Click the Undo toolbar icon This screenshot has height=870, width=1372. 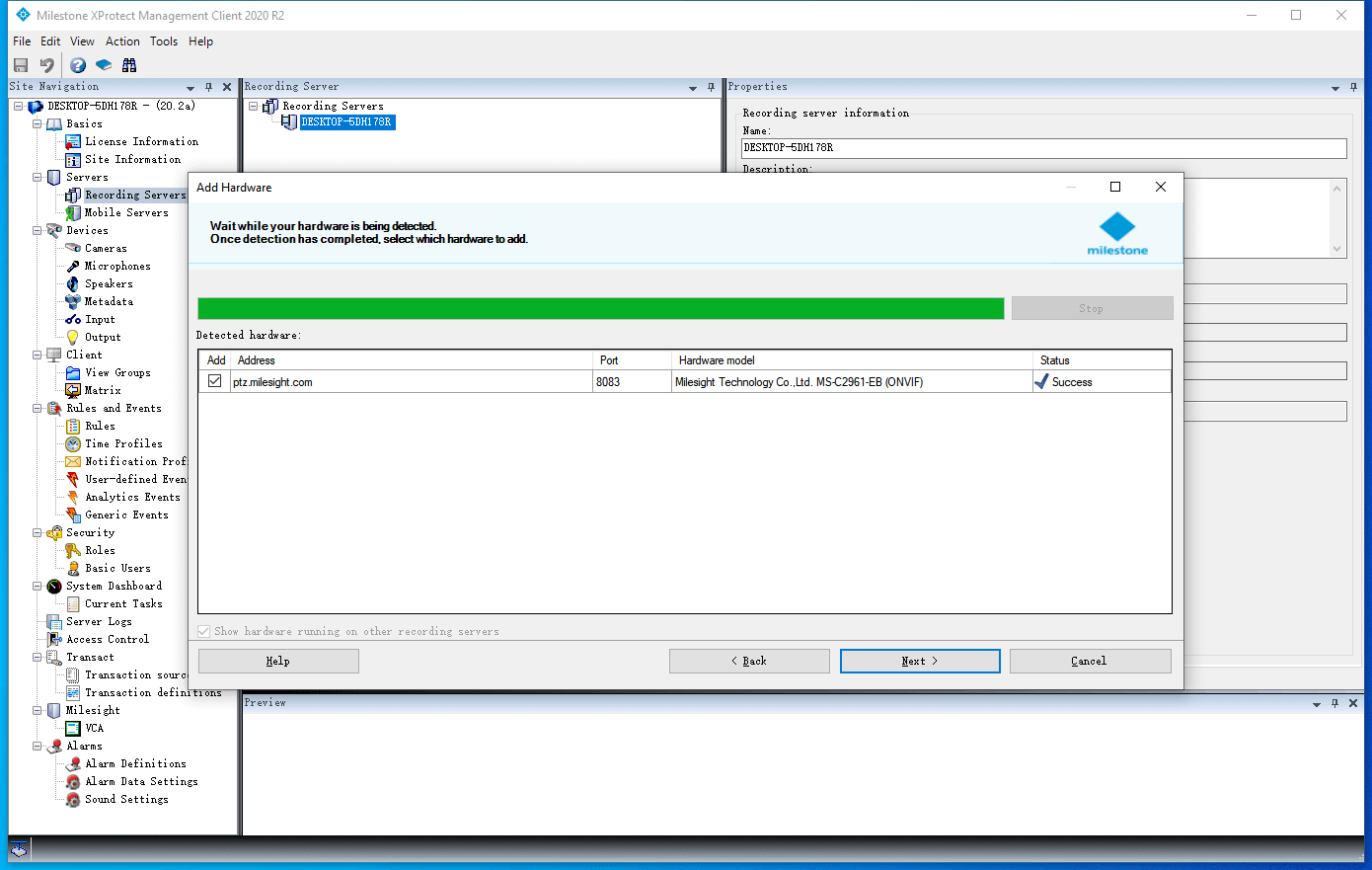[x=46, y=65]
